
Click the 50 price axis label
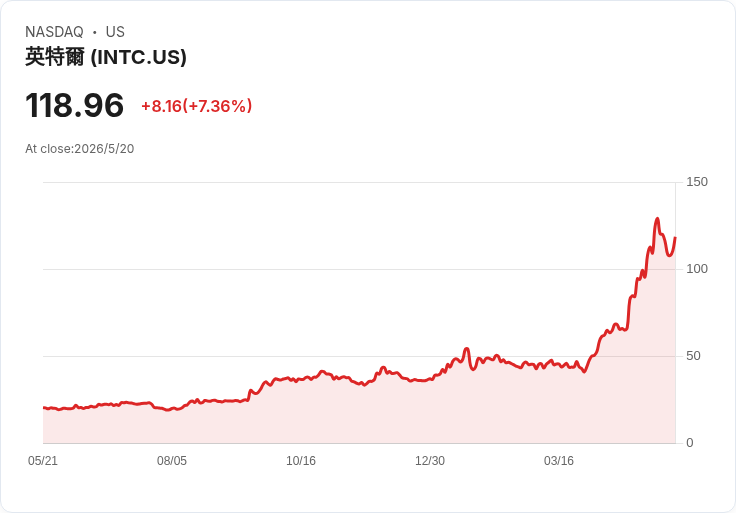pyautogui.click(x=693, y=356)
